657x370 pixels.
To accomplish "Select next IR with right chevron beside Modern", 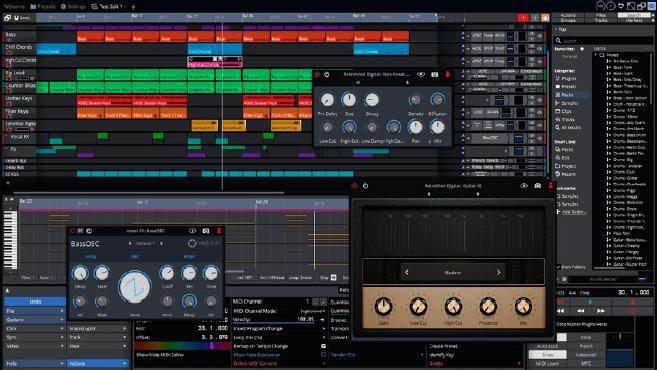I will pyautogui.click(x=498, y=272).
